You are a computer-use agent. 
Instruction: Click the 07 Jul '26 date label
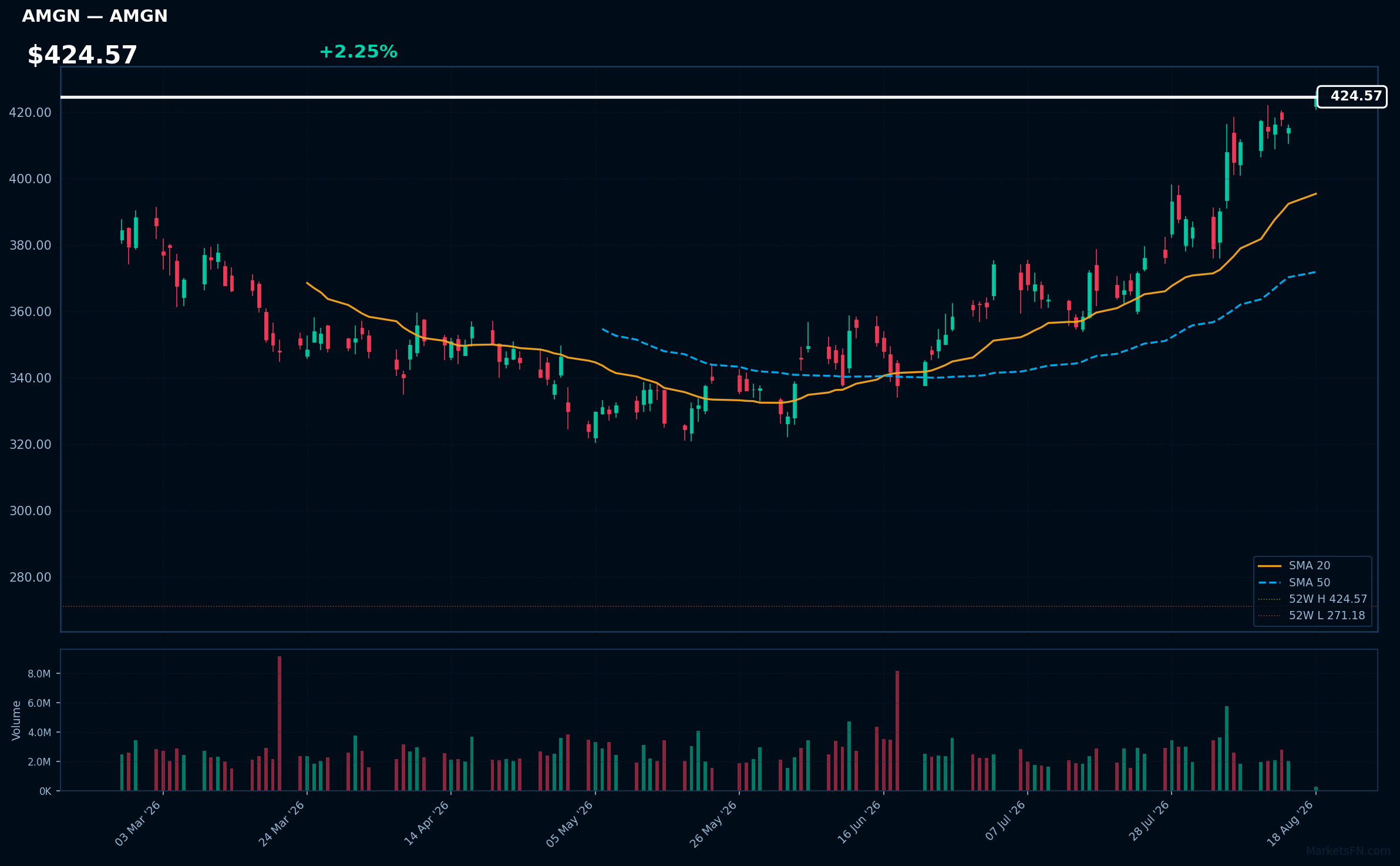pos(1005,821)
